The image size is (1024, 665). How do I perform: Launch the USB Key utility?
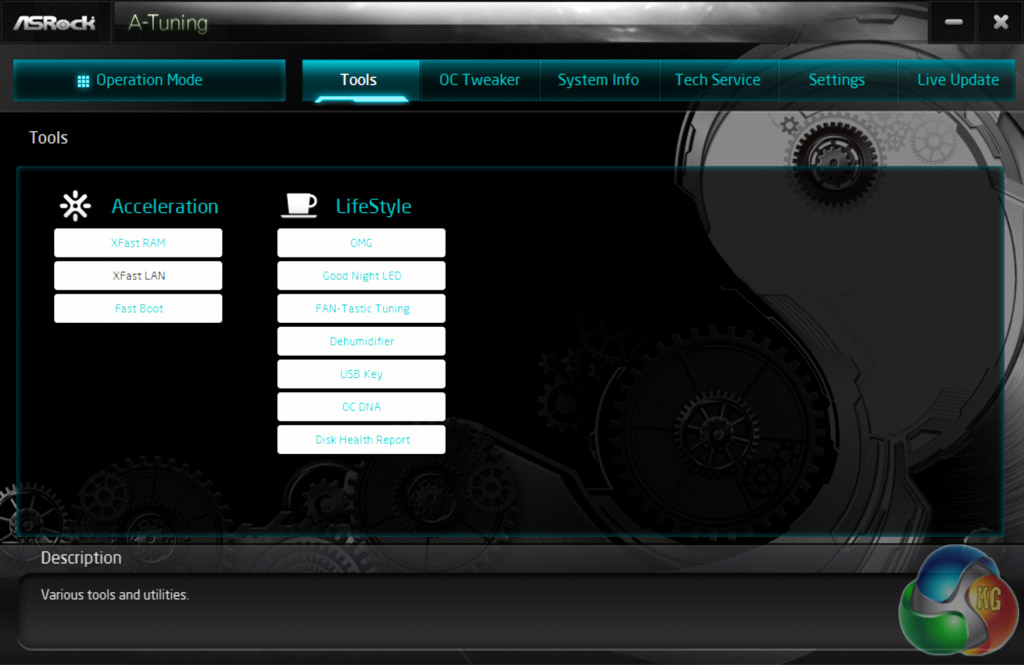pyautogui.click(x=361, y=374)
